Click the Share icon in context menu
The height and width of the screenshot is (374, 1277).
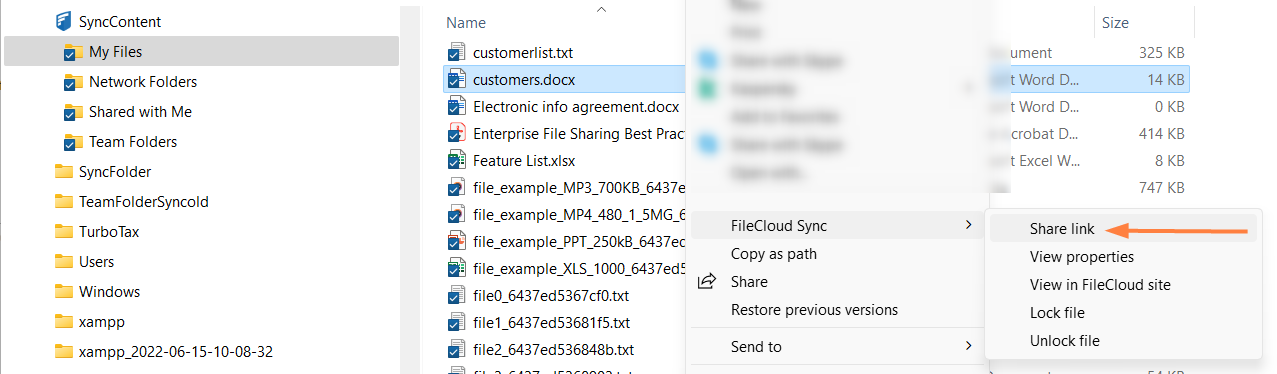(x=707, y=282)
